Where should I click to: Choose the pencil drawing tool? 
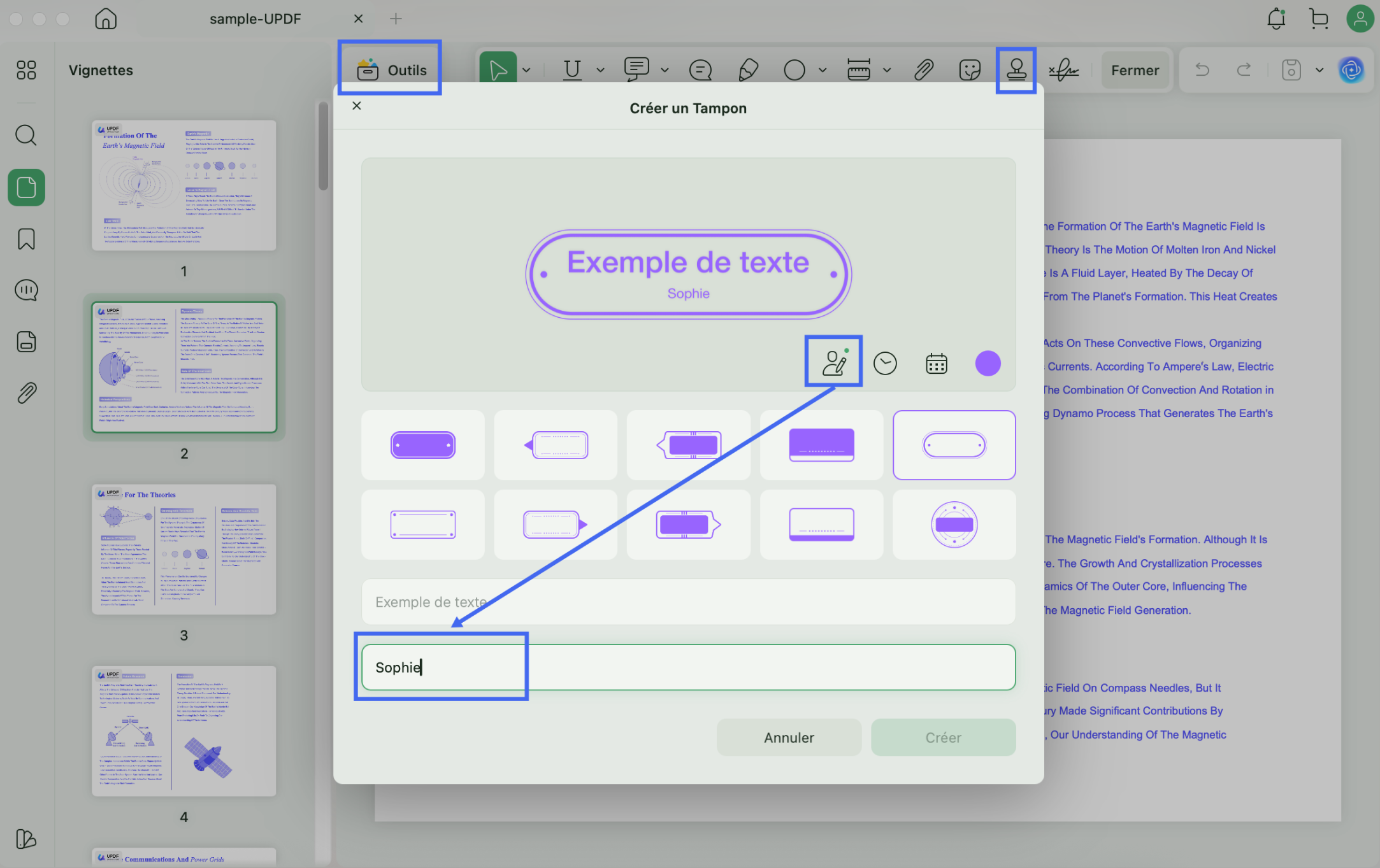click(748, 69)
